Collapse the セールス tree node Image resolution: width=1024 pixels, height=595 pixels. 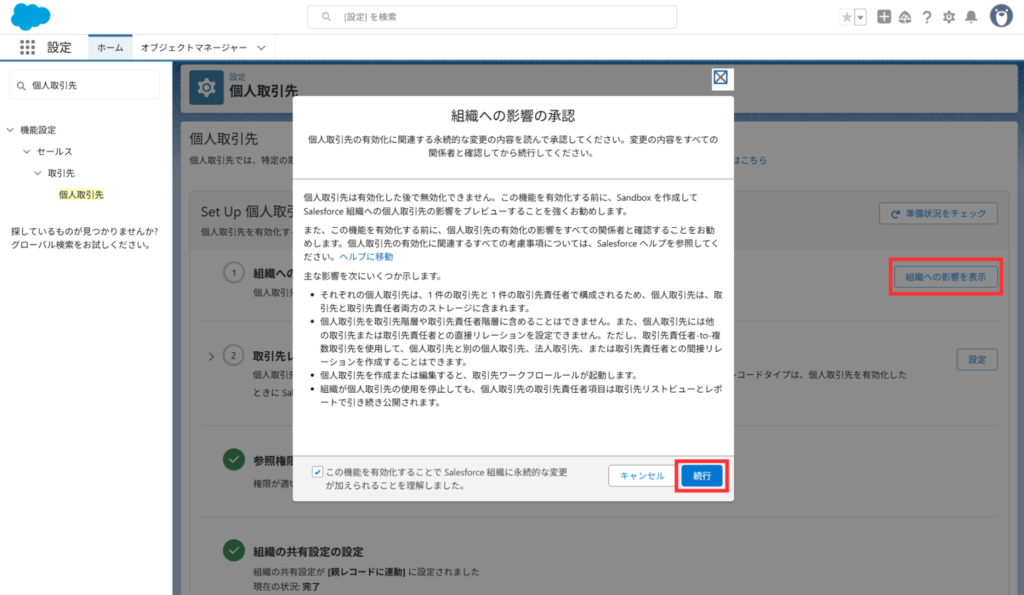(x=27, y=152)
